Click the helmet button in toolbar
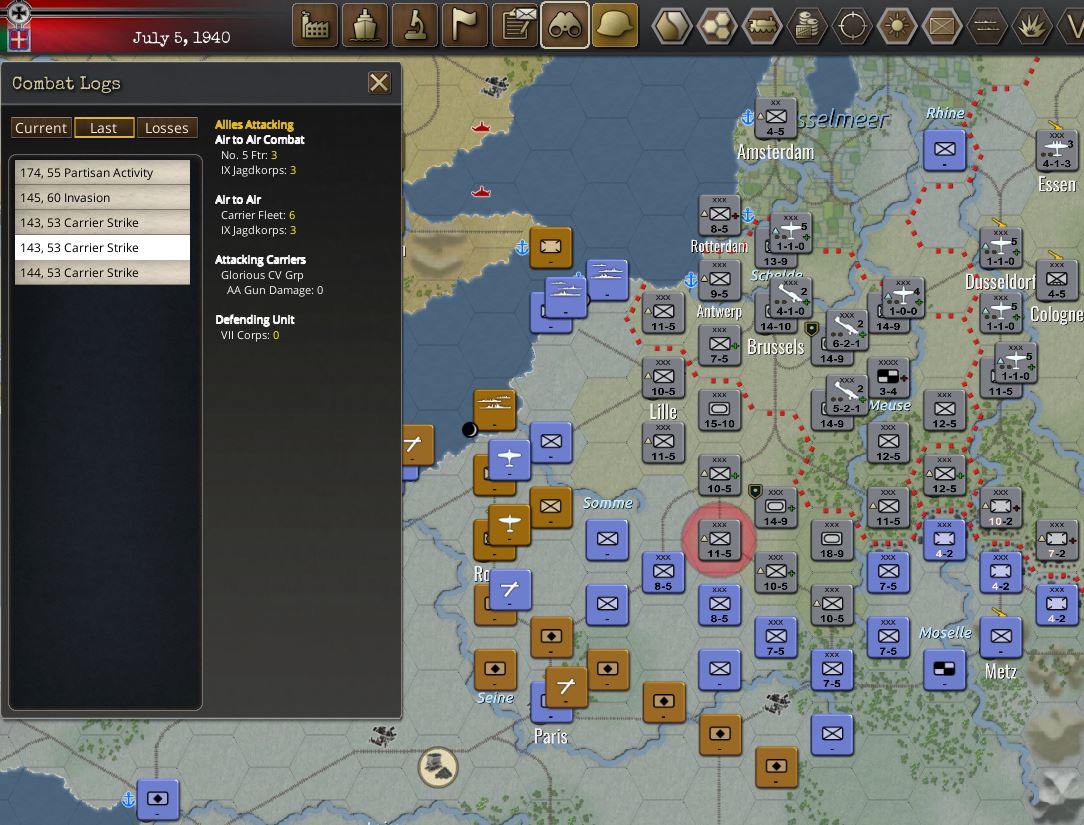Viewport: 1084px width, 825px height. pos(615,26)
